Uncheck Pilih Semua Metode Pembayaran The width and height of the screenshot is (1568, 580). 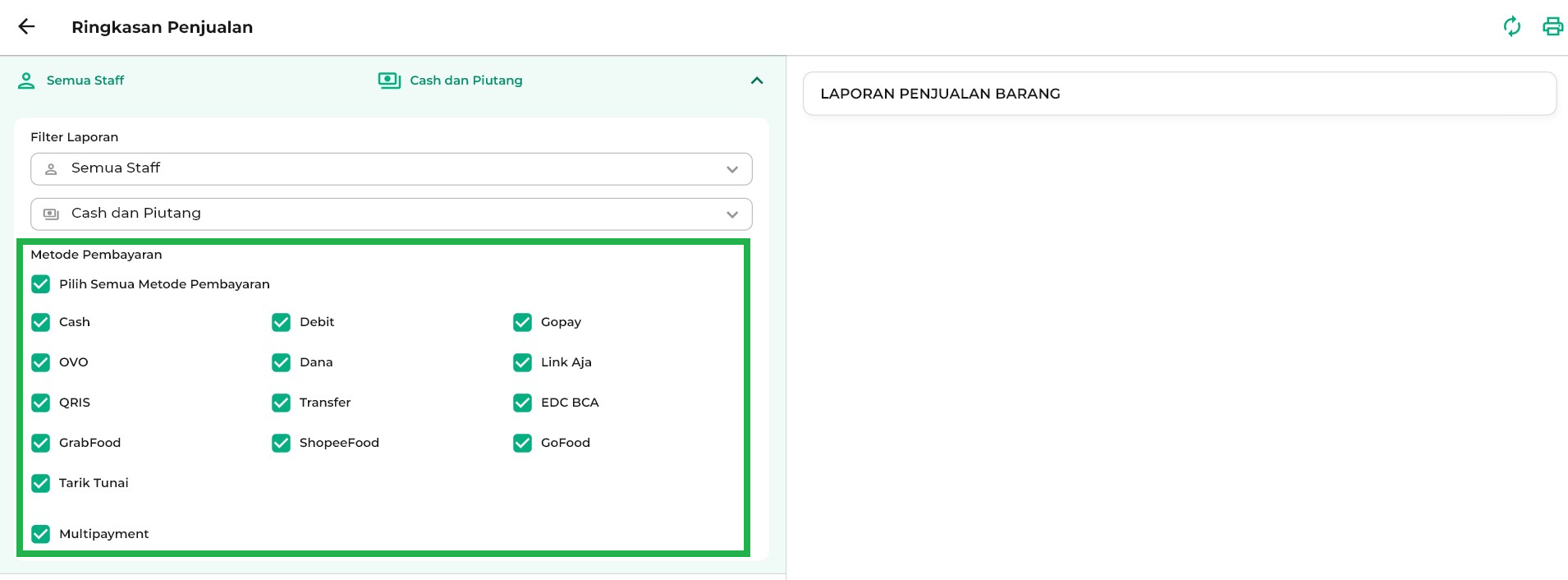point(40,284)
